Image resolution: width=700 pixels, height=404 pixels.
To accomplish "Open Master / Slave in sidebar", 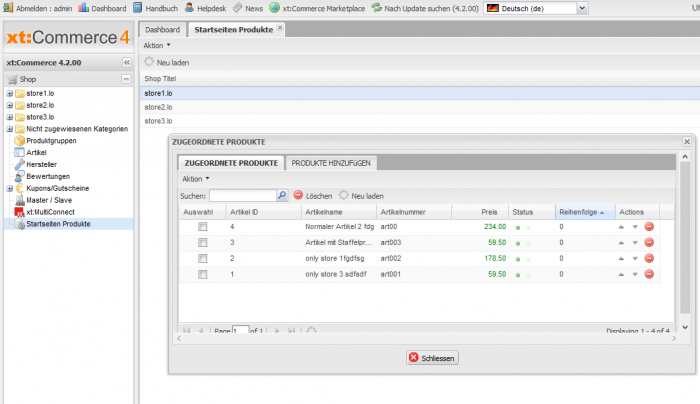I will 49,200.
